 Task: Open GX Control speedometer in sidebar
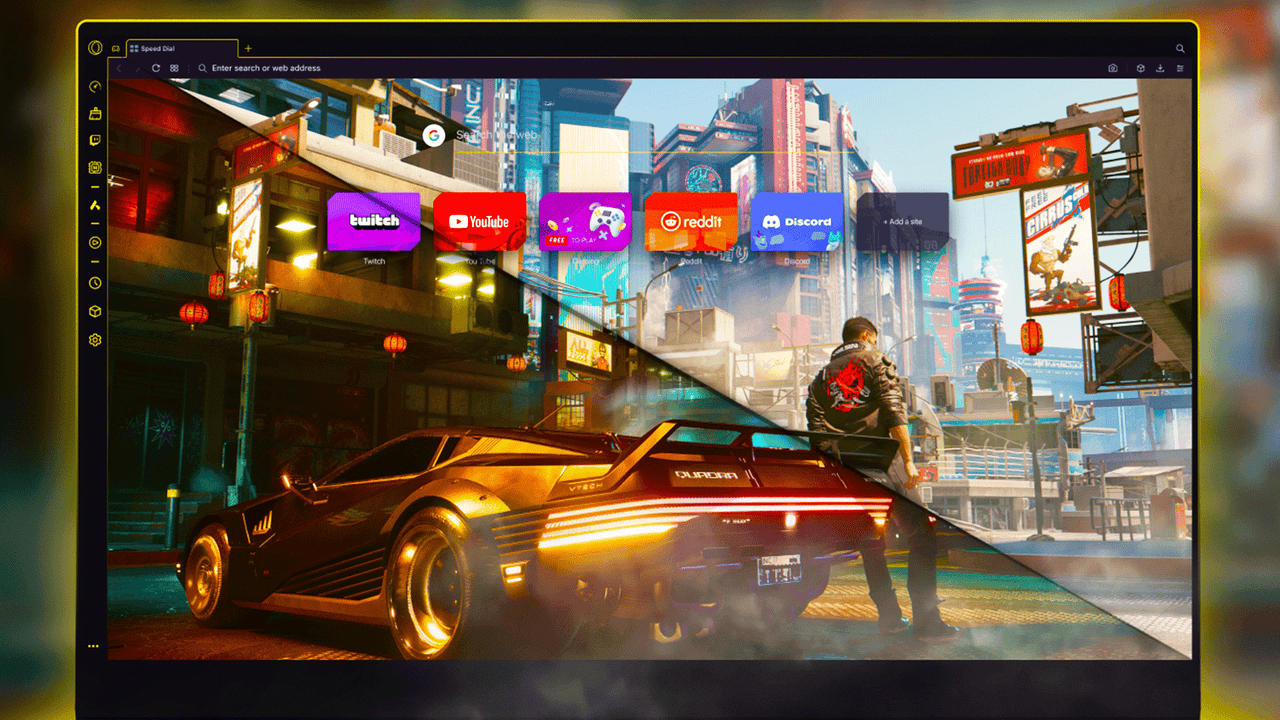point(95,87)
